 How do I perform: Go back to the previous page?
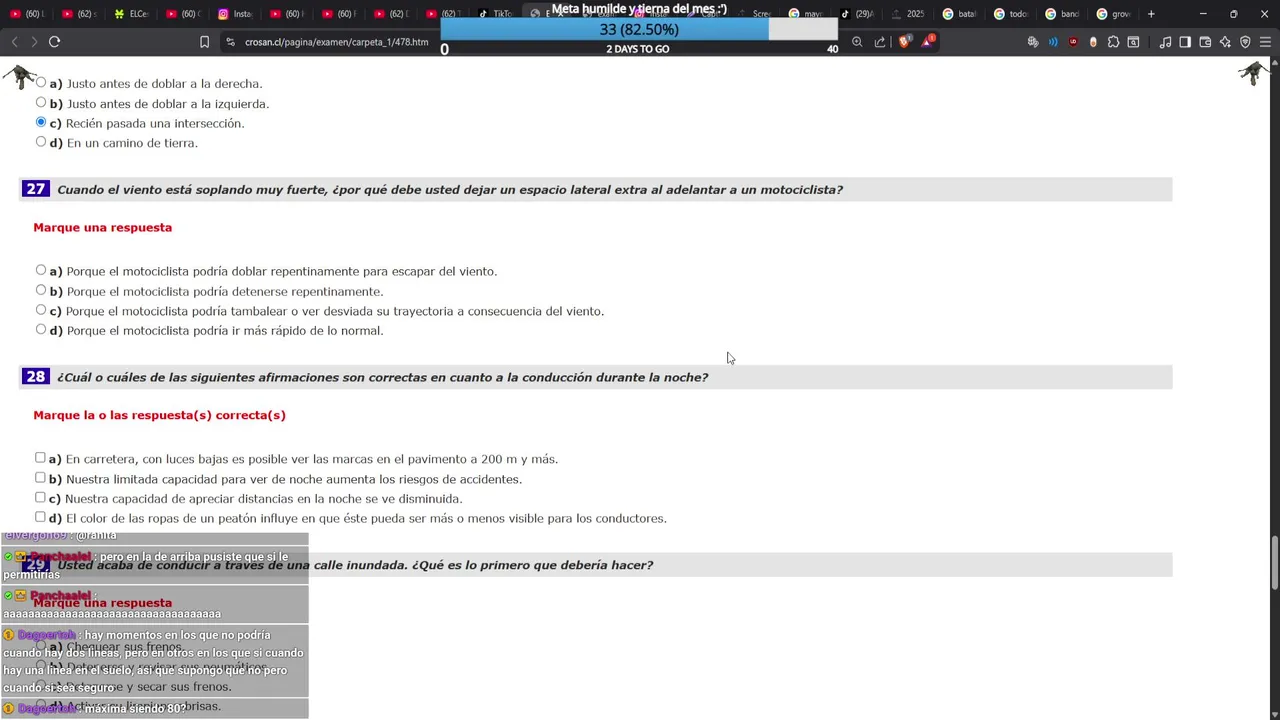[x=14, y=42]
